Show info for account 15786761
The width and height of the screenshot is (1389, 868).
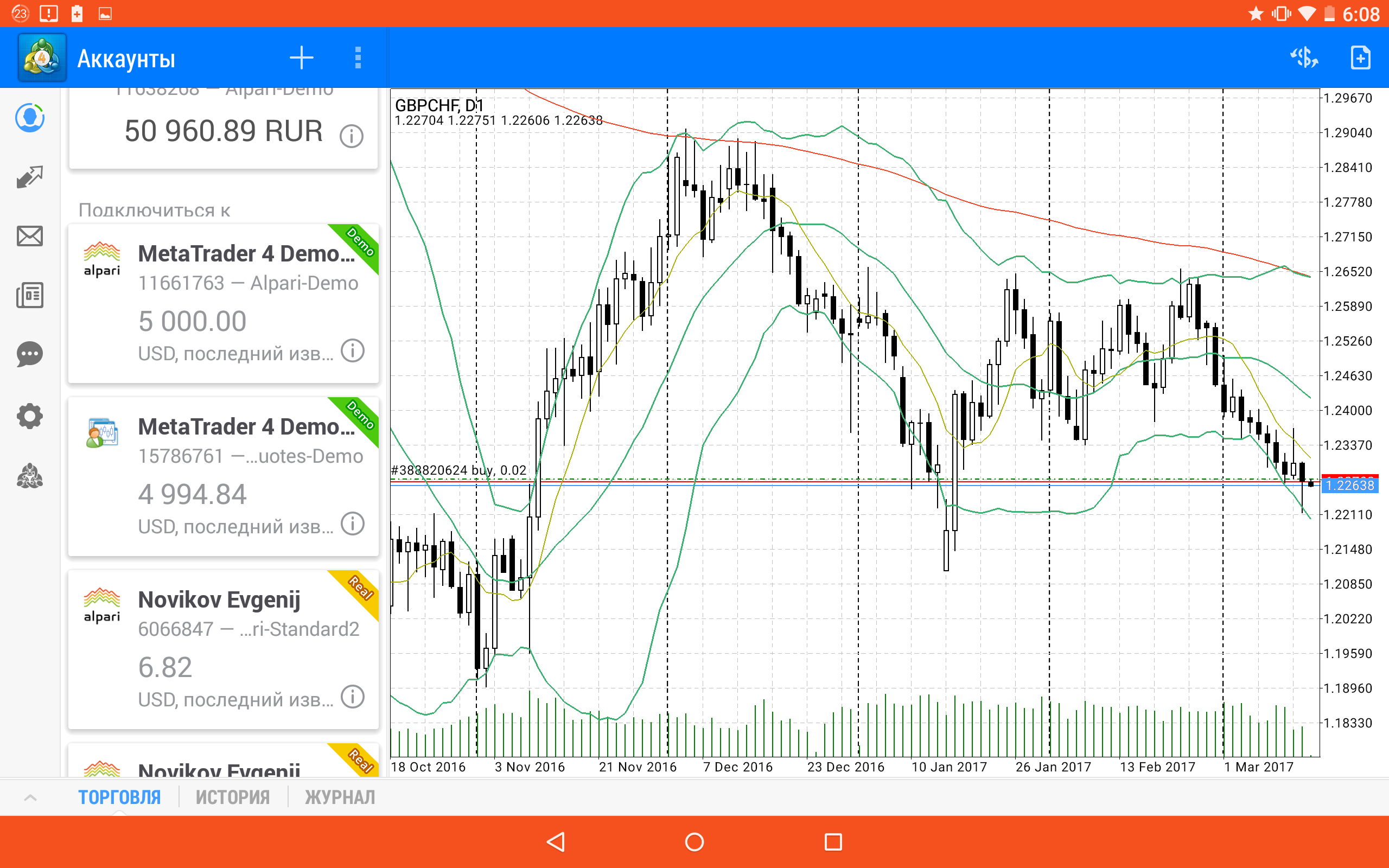tap(353, 524)
